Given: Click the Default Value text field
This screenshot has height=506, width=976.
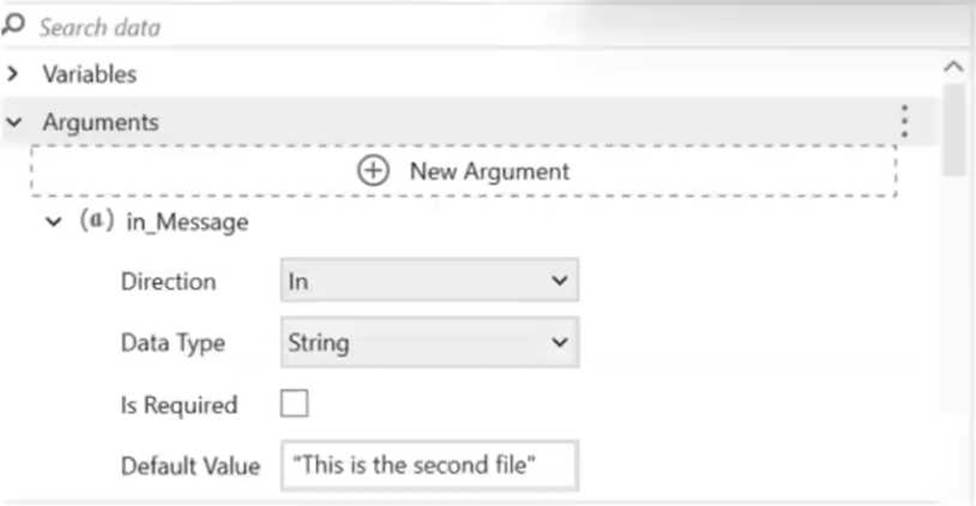Looking at the screenshot, I should [x=429, y=465].
